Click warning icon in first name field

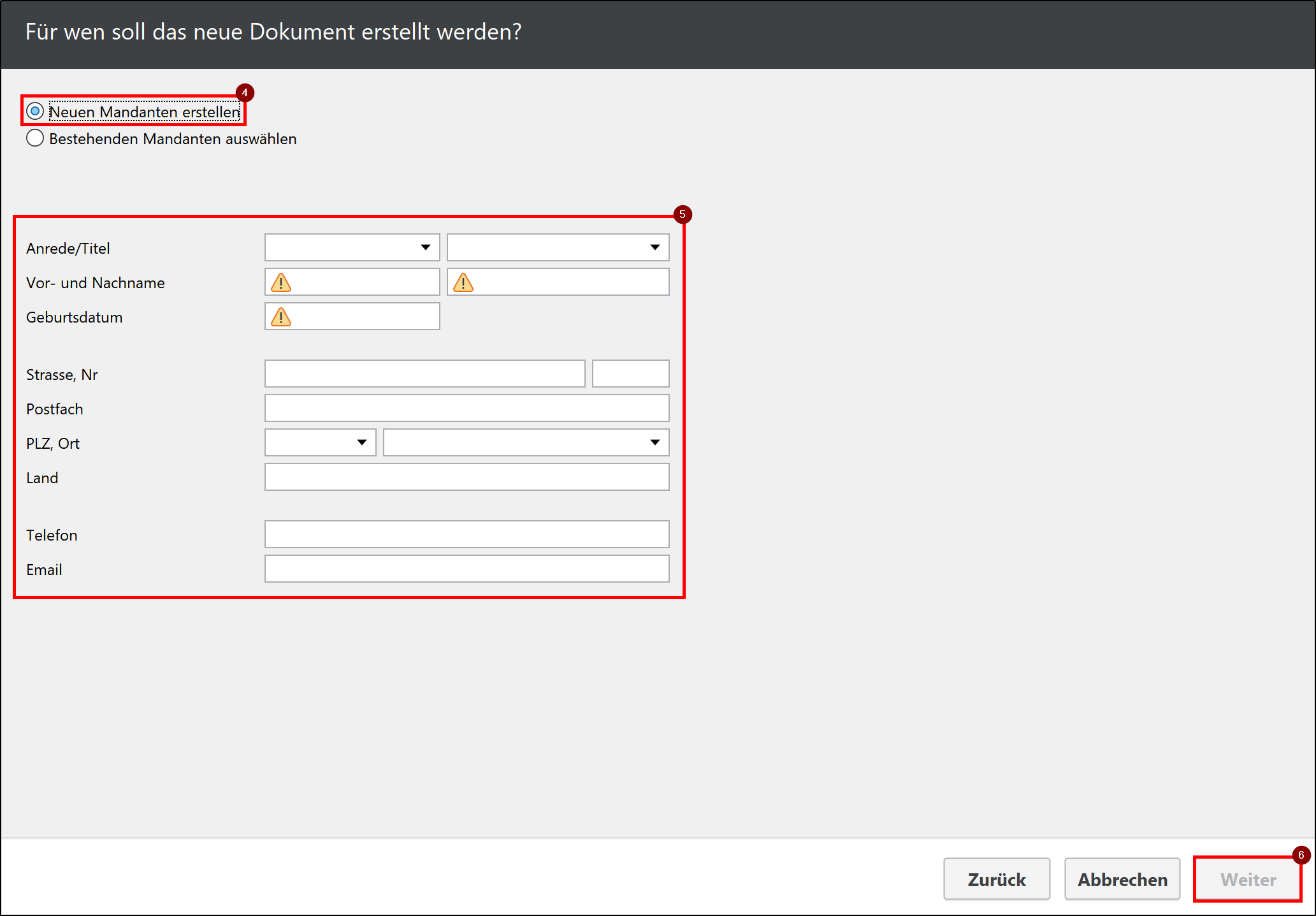pyautogui.click(x=281, y=282)
